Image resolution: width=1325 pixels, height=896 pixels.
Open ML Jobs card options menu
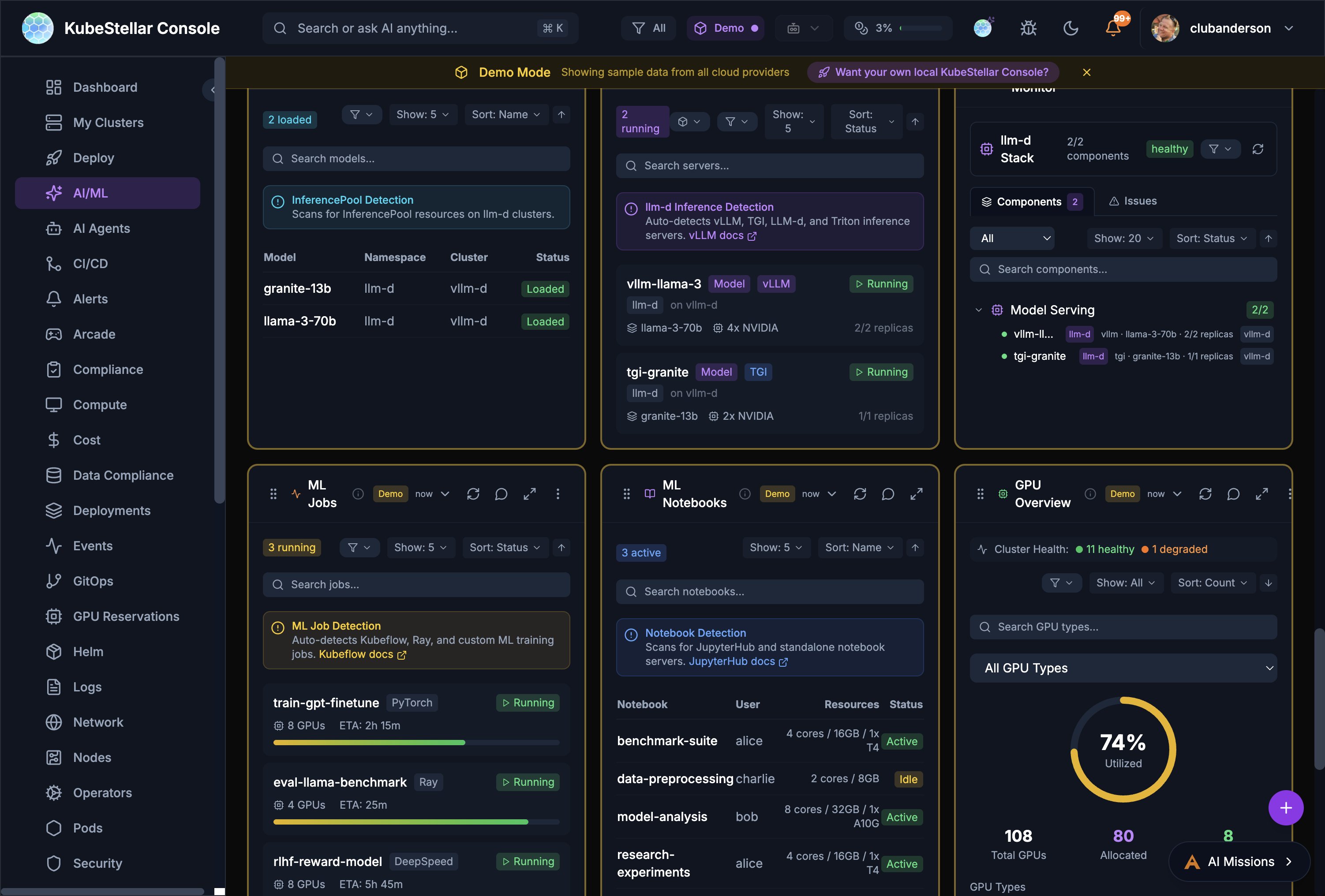coord(558,493)
